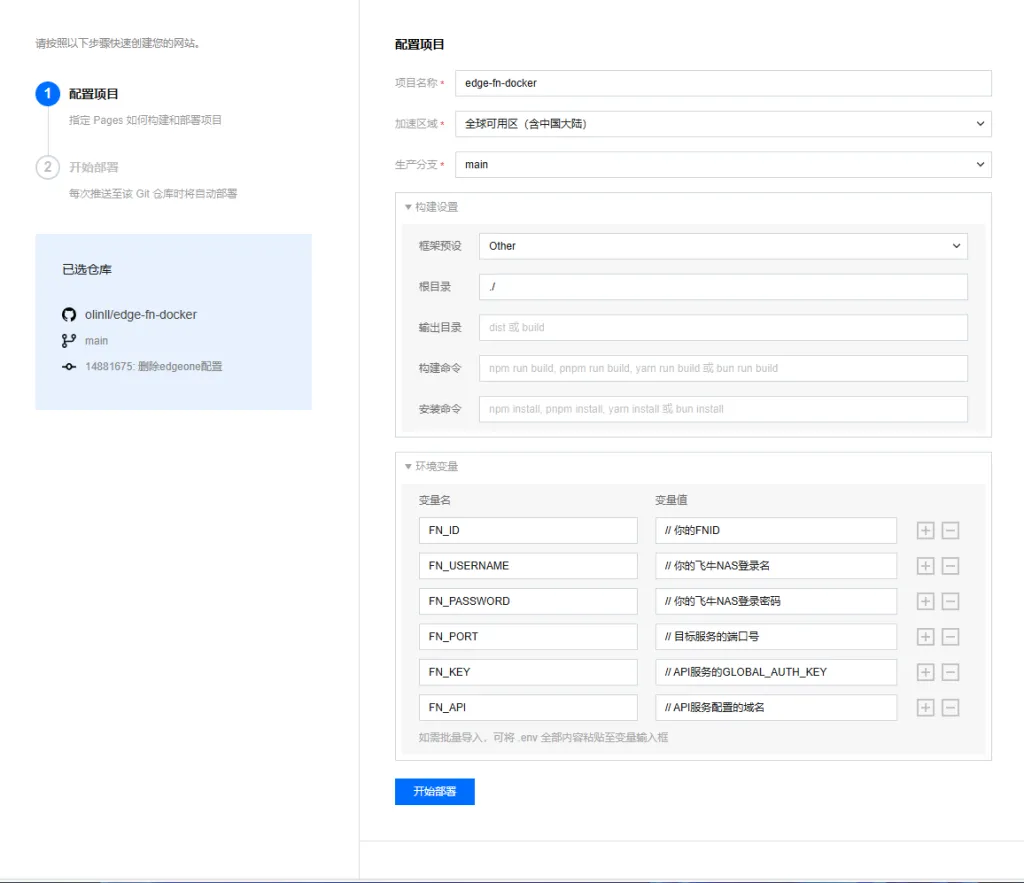
Task: Click the FN_PORT variable value field
Action: point(775,637)
